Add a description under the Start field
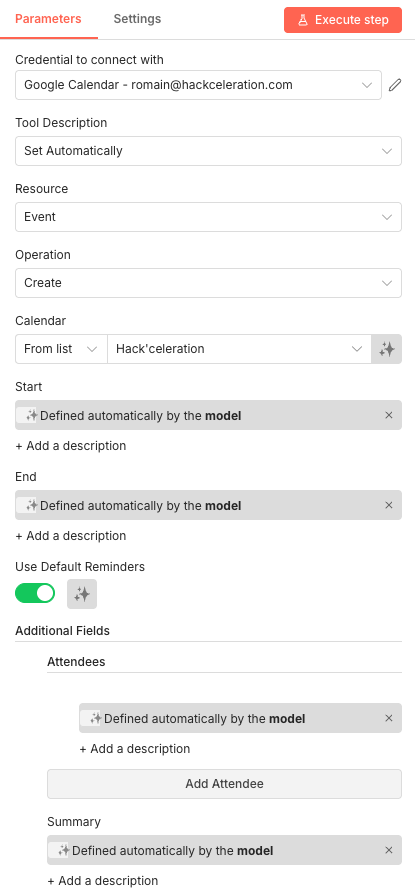The image size is (415, 891). pos(70,446)
